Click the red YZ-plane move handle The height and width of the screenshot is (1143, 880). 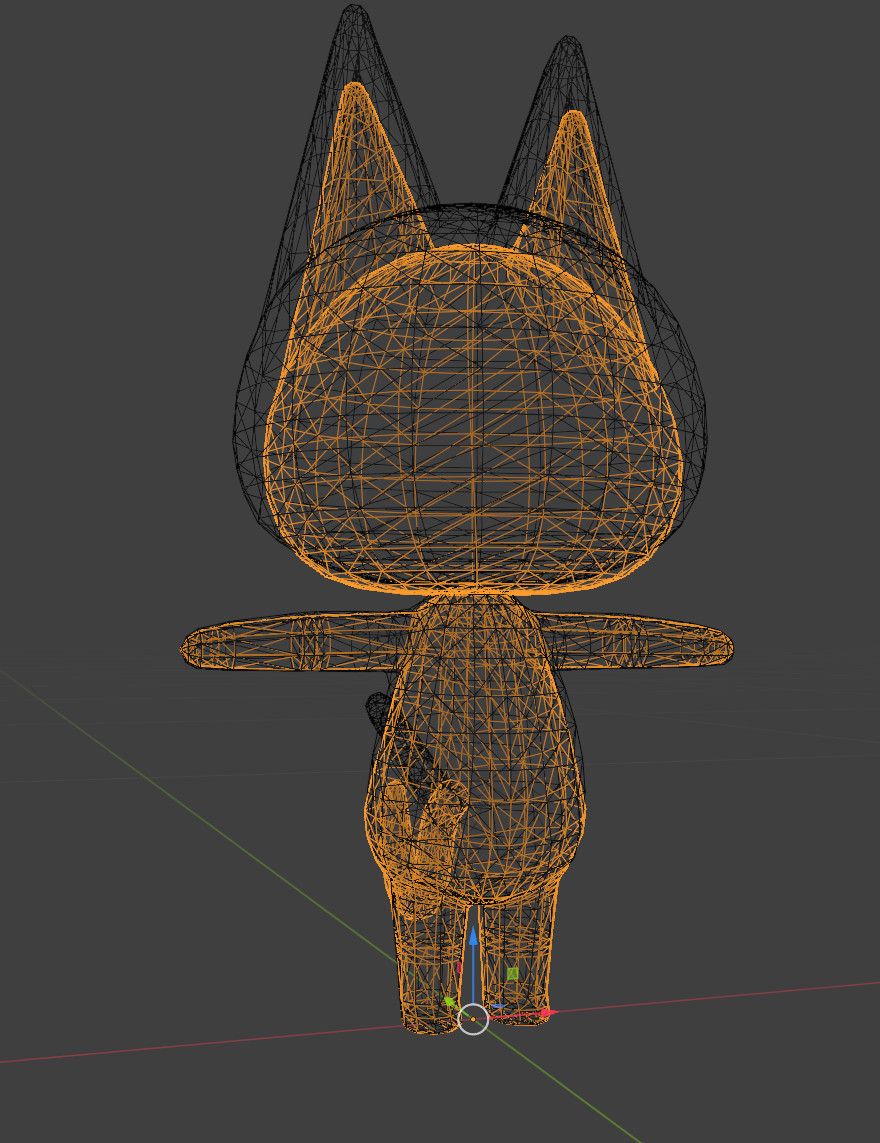point(459,968)
